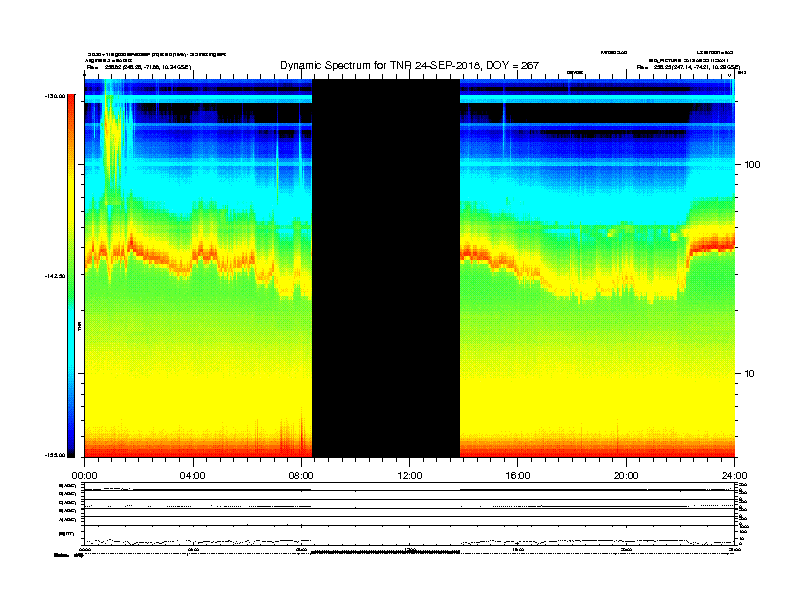Click the 00:00 time axis label
Image resolution: width=792 pixels, height=612 pixels.
click(x=84, y=476)
